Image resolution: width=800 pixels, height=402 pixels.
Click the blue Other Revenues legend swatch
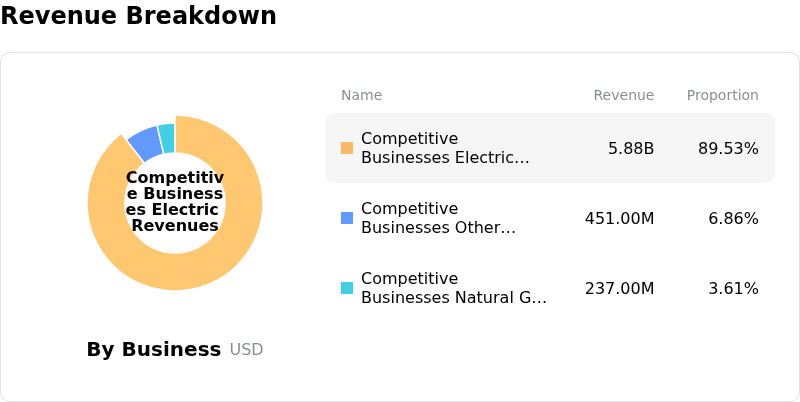347,218
